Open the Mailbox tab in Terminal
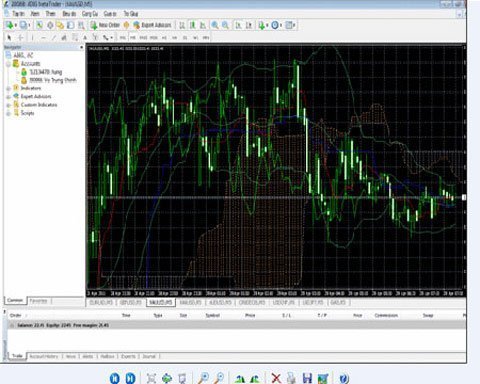This screenshot has height=384, width=480. coord(107,356)
